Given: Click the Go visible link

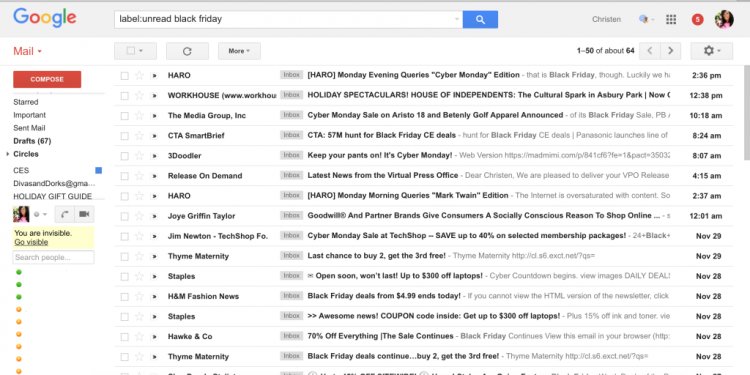Looking at the screenshot, I should (31, 242).
